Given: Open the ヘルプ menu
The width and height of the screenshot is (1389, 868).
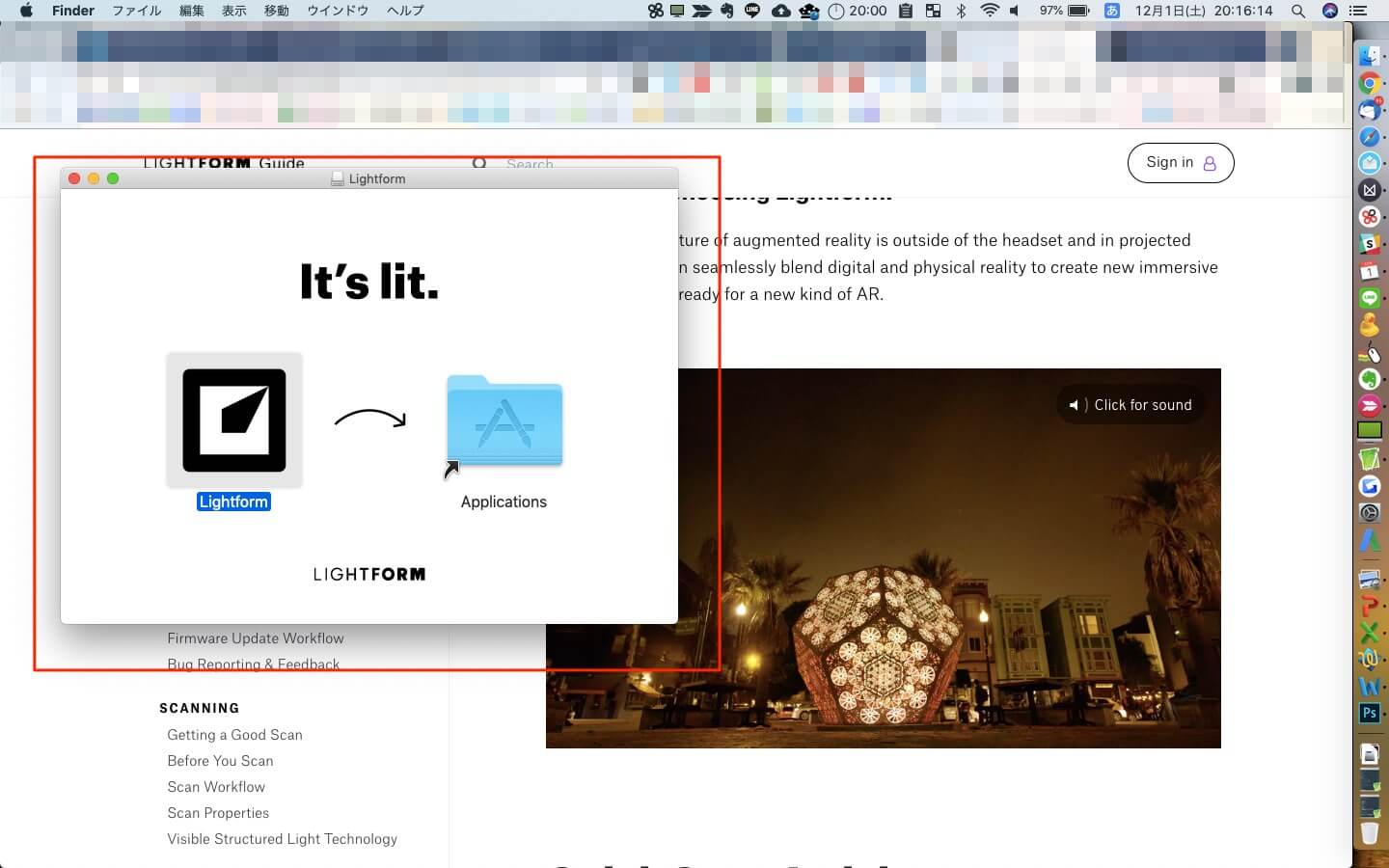Looking at the screenshot, I should 405,11.
